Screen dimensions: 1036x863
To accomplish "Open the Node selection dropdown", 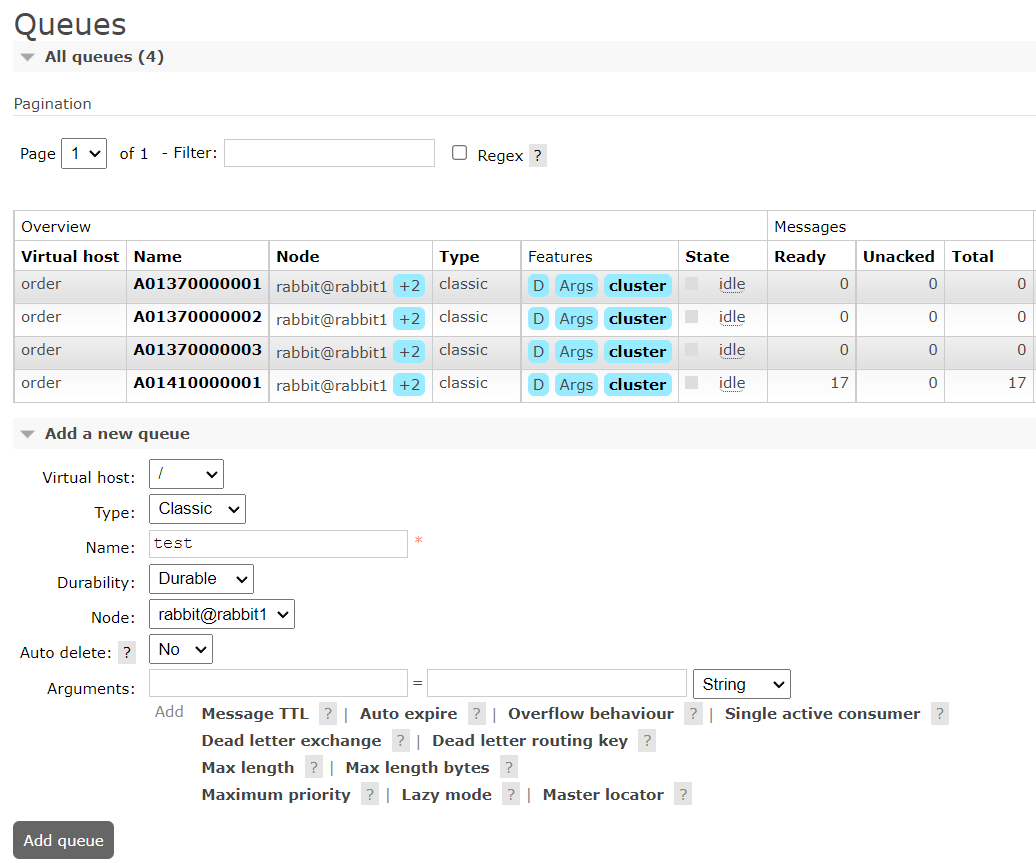I will [x=222, y=615].
